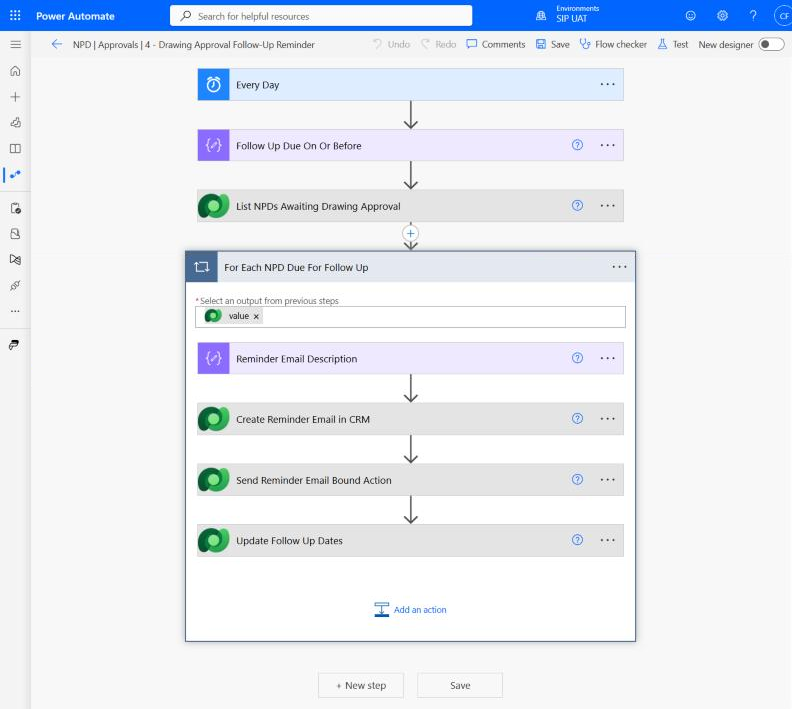
Task: Click the Power Automate title
Action: click(75, 16)
